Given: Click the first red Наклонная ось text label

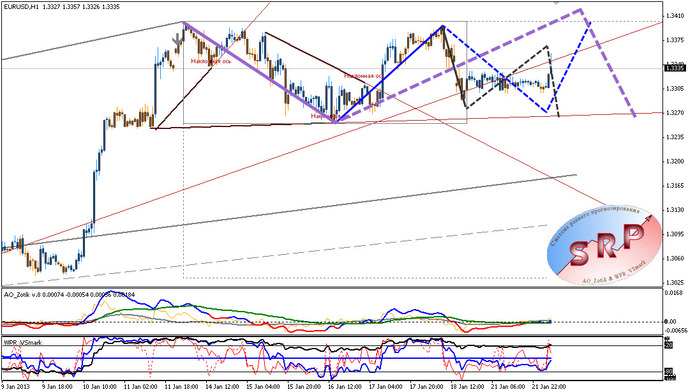Looking at the screenshot, I should tap(211, 61).
